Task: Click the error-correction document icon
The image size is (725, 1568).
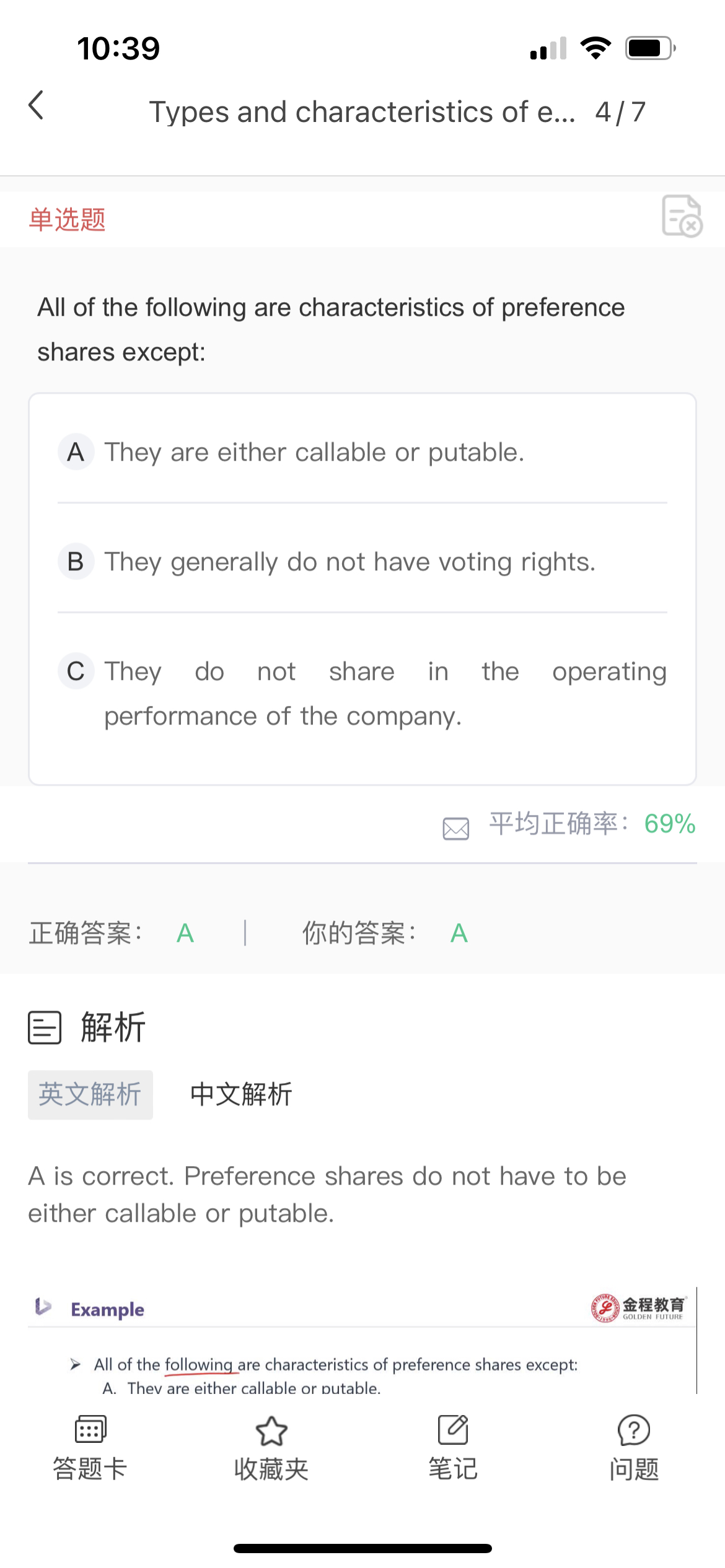Action: (682, 216)
